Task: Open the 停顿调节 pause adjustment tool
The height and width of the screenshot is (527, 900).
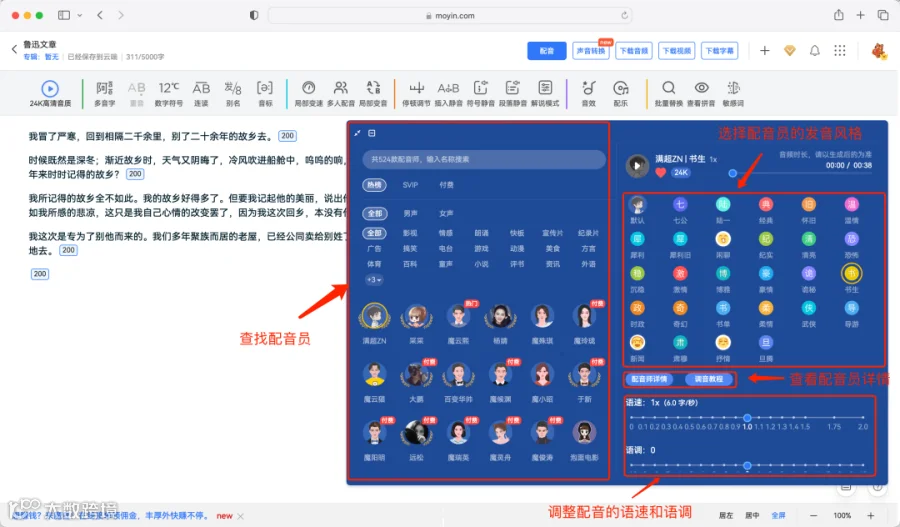Action: pos(417,93)
